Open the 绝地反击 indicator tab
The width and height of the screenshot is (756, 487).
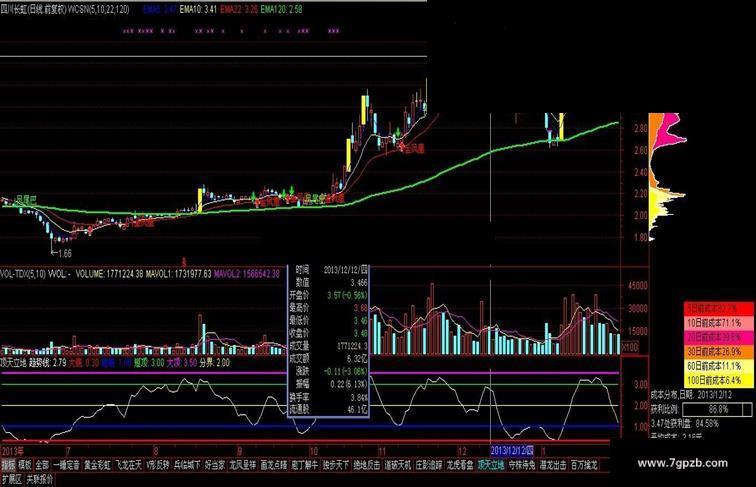[366, 465]
